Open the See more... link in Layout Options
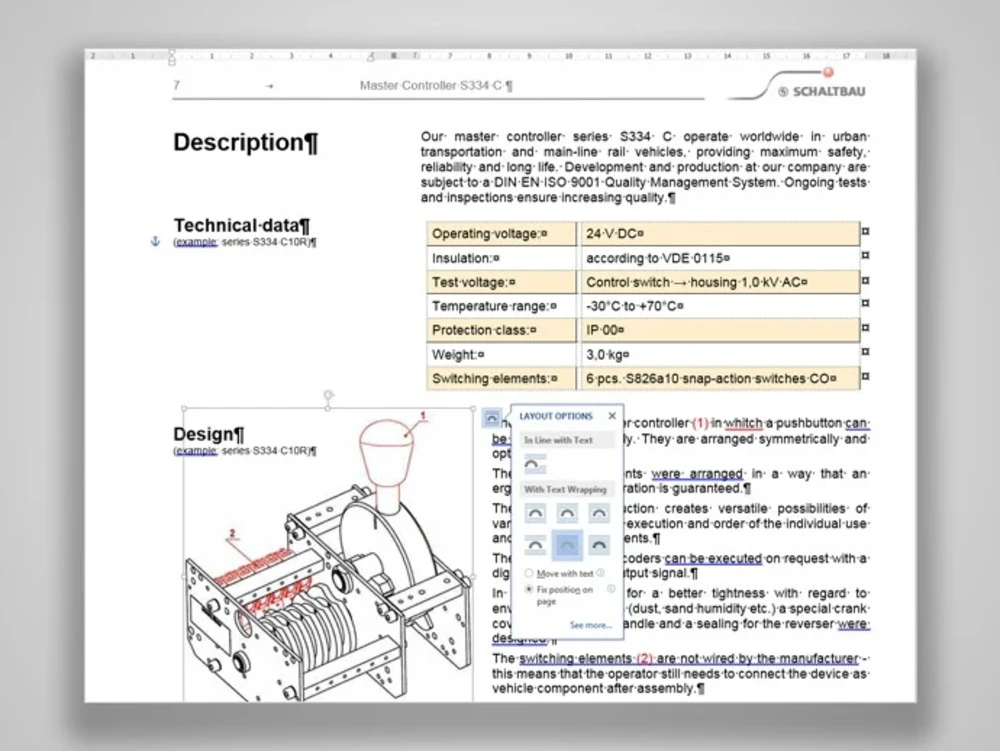The width and height of the screenshot is (1000, 751). click(591, 625)
